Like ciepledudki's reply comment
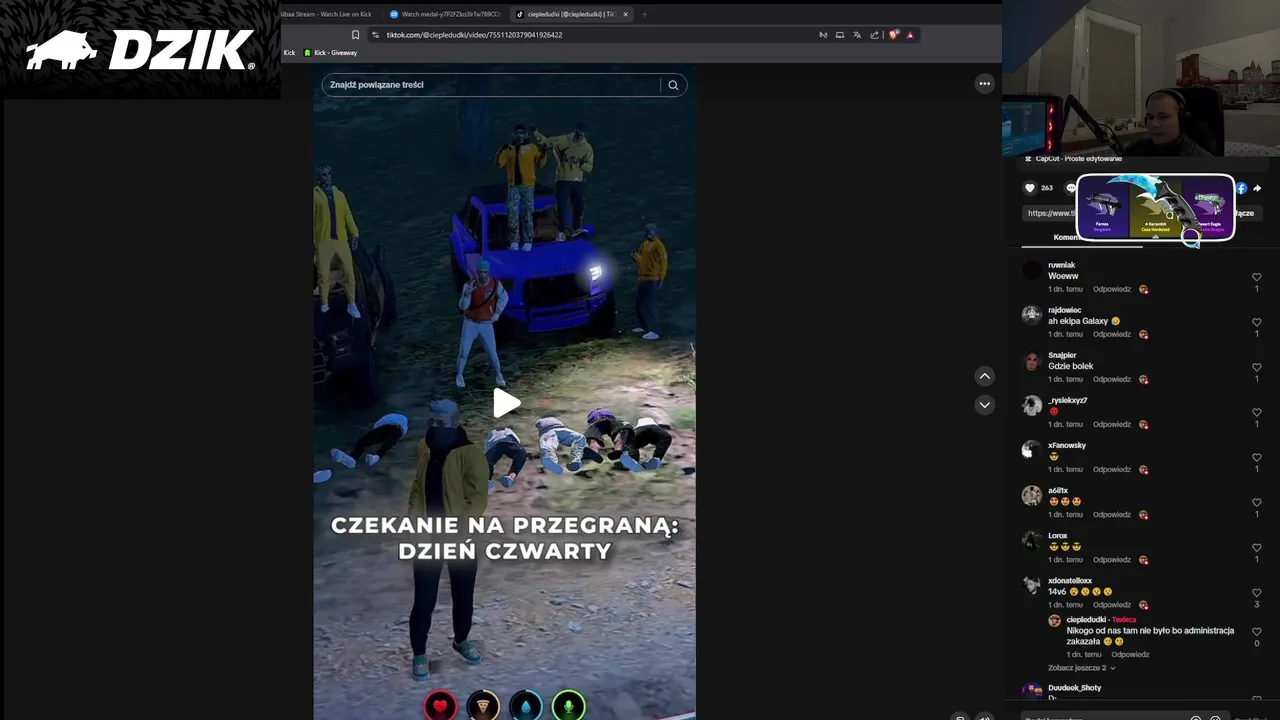1280x720 pixels. point(1257,631)
